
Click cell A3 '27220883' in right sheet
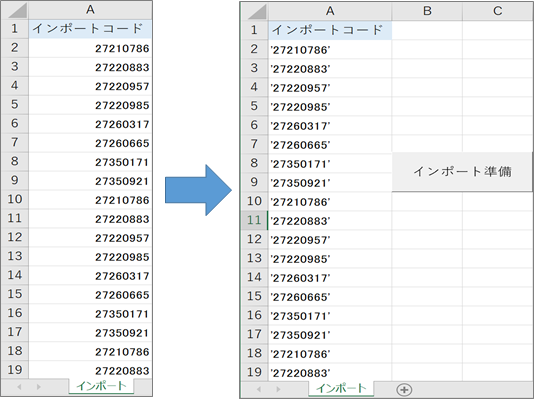click(330, 68)
